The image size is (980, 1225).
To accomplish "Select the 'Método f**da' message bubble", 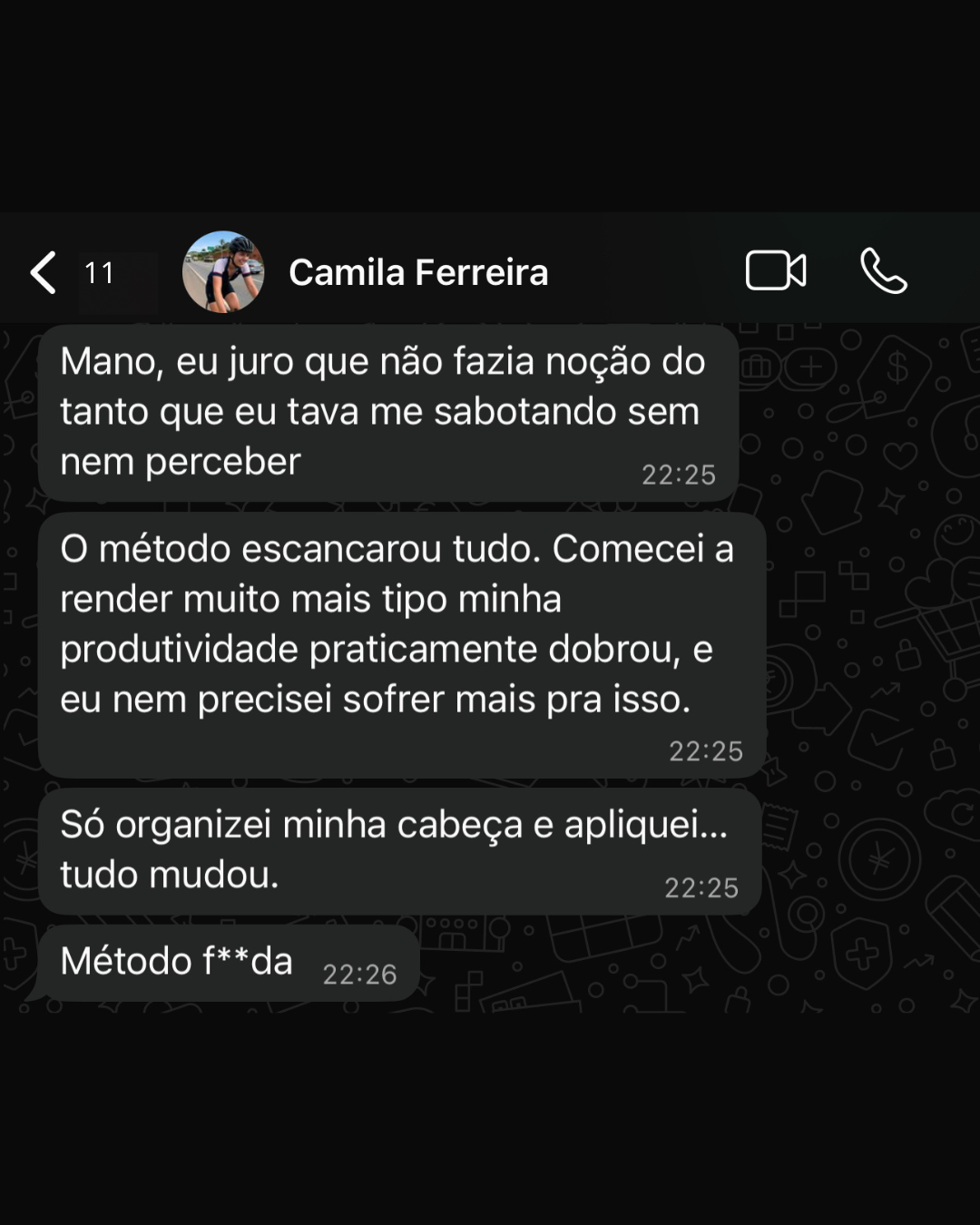I will click(227, 963).
